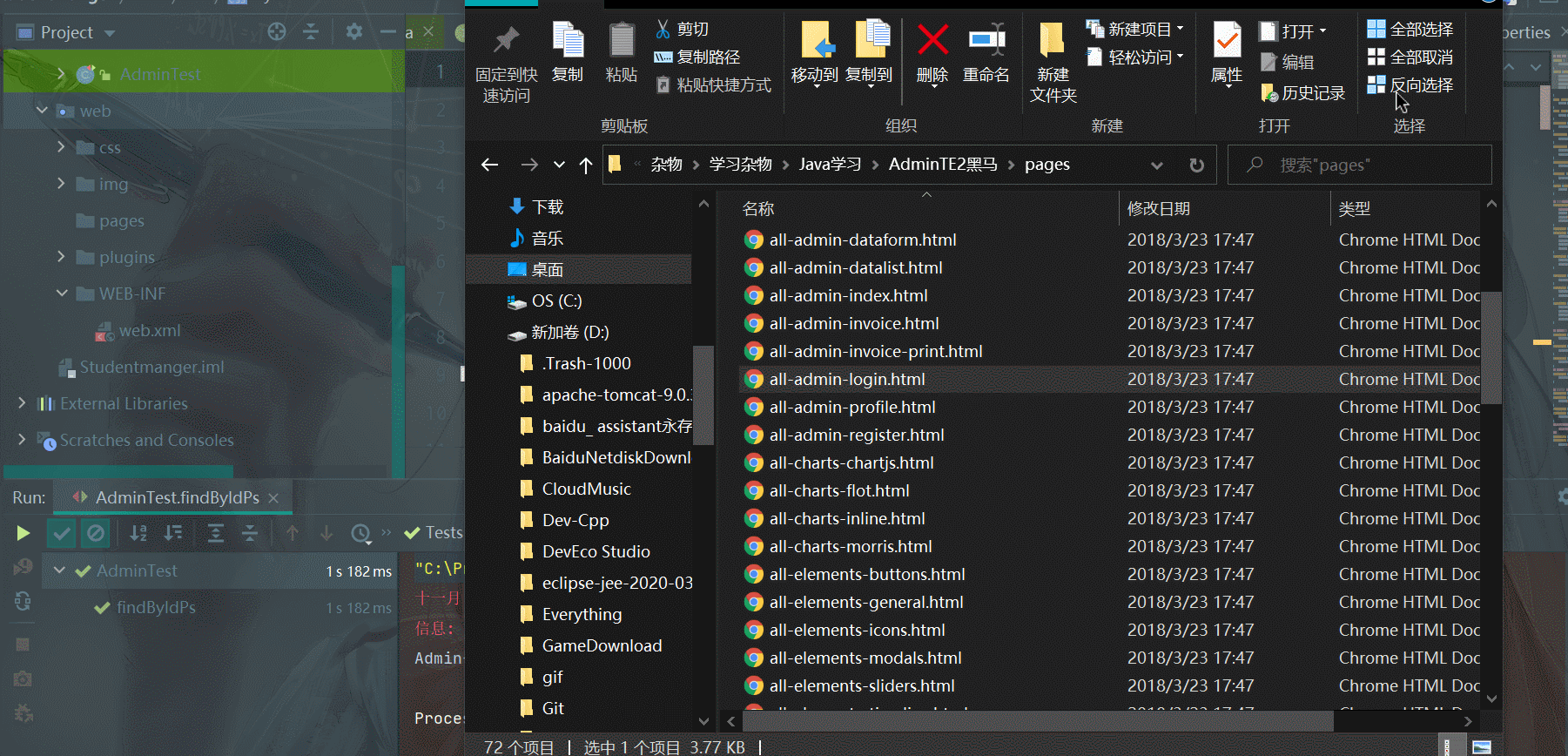The height and width of the screenshot is (756, 1568).
Task: Open recent locations dropdown chevron
Action: pyautogui.click(x=559, y=165)
